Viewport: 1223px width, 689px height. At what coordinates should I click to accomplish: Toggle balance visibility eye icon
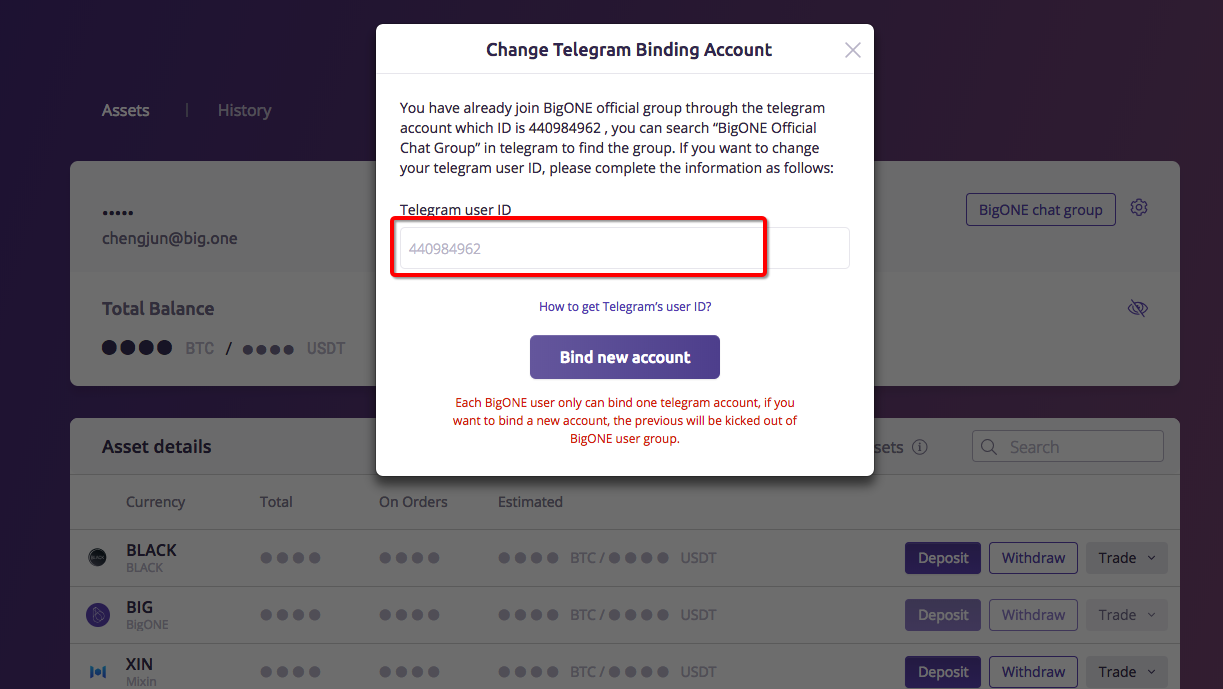coord(1137,308)
